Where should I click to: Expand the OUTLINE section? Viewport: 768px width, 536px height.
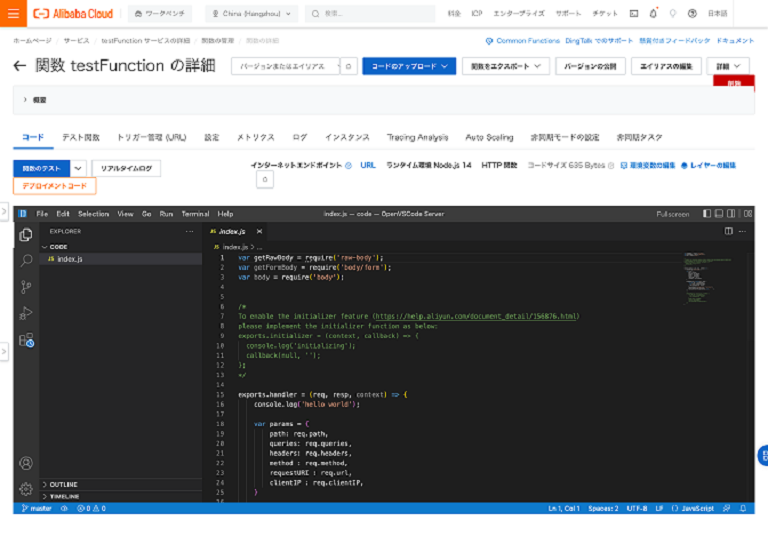pyautogui.click(x=62, y=484)
